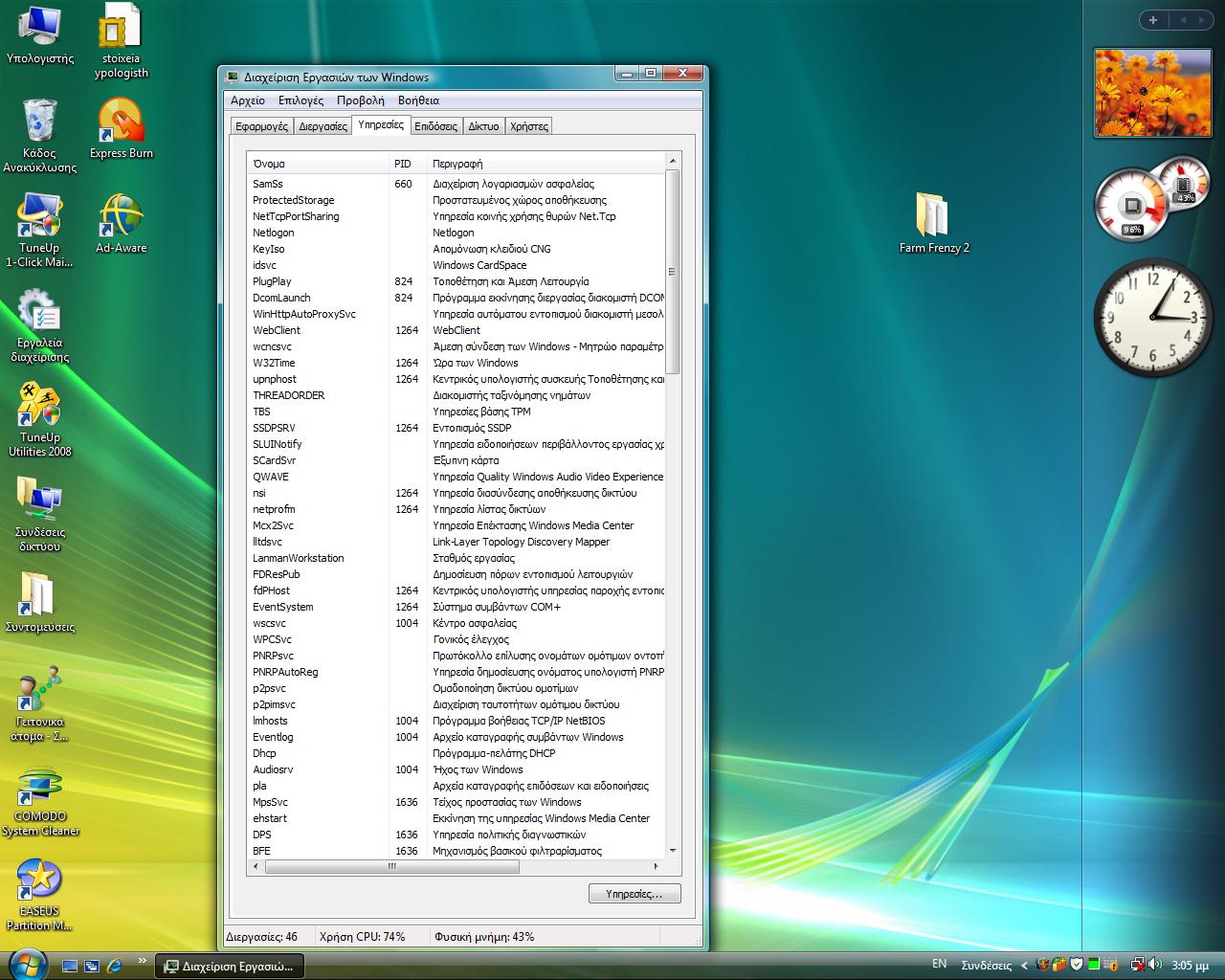Select the Εργαλεία διαχείρισης desktop icon
1225x980 pixels.
39,325
